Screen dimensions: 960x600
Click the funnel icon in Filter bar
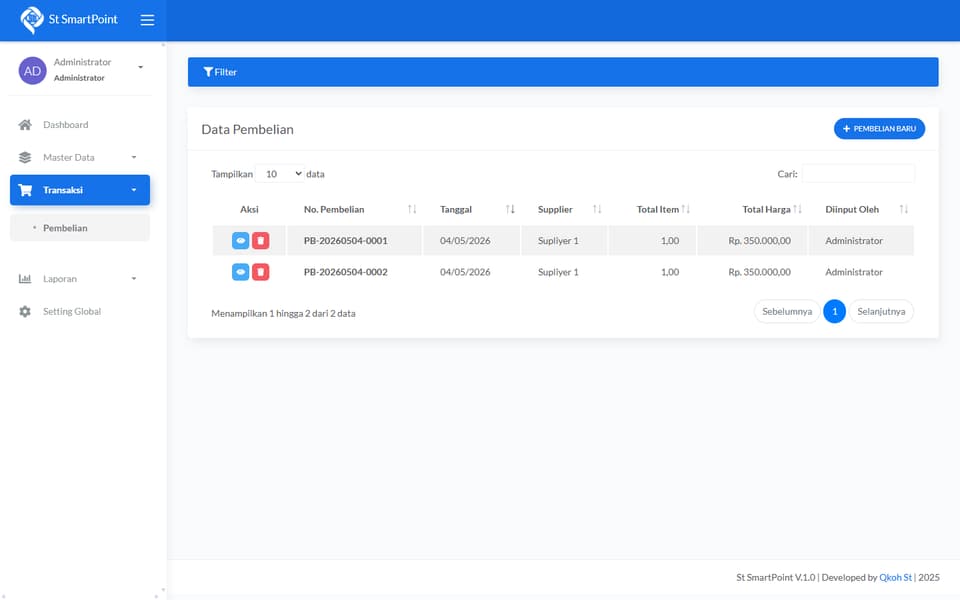(x=208, y=72)
